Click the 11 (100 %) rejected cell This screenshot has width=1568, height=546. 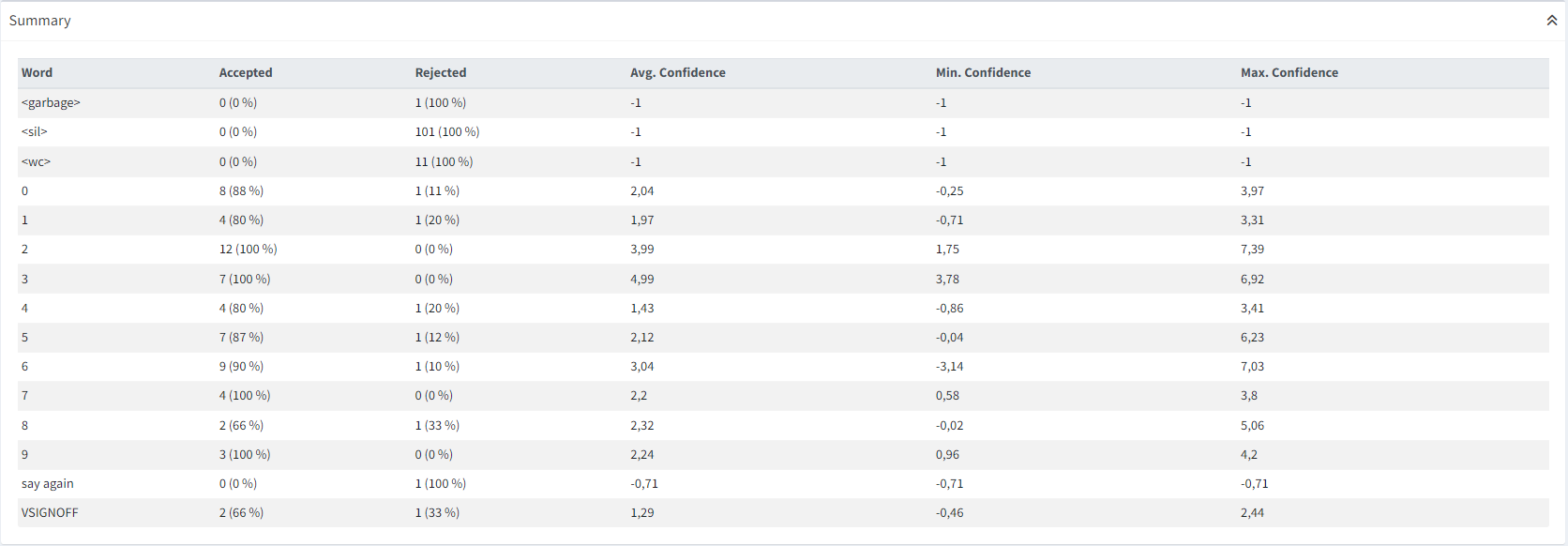point(445,162)
